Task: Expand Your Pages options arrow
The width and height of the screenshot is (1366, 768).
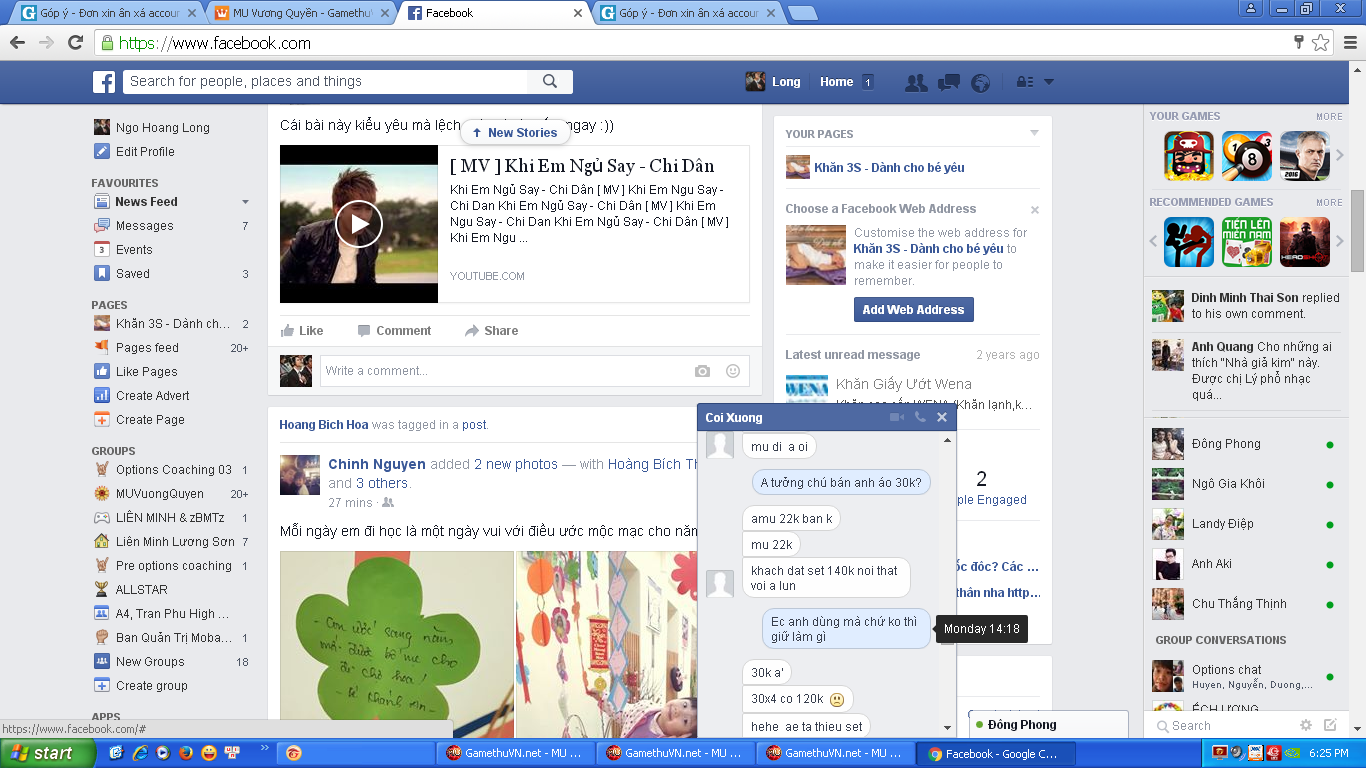Action: [1035, 133]
